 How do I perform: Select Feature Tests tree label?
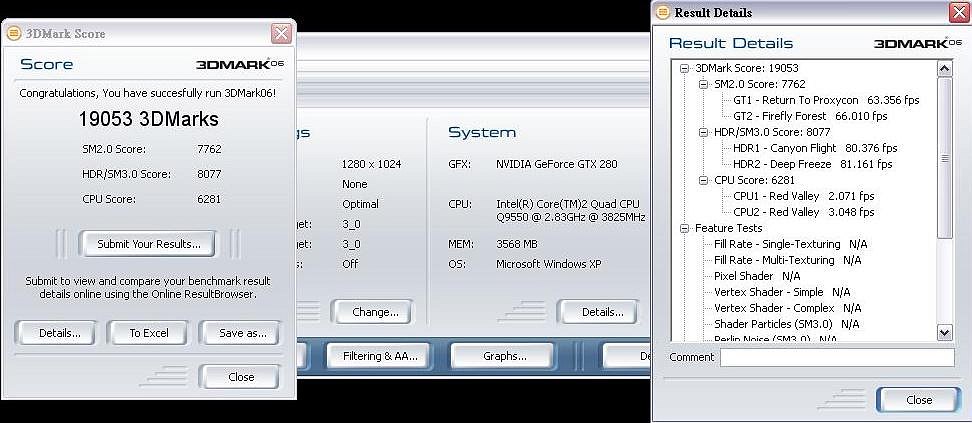point(728,228)
